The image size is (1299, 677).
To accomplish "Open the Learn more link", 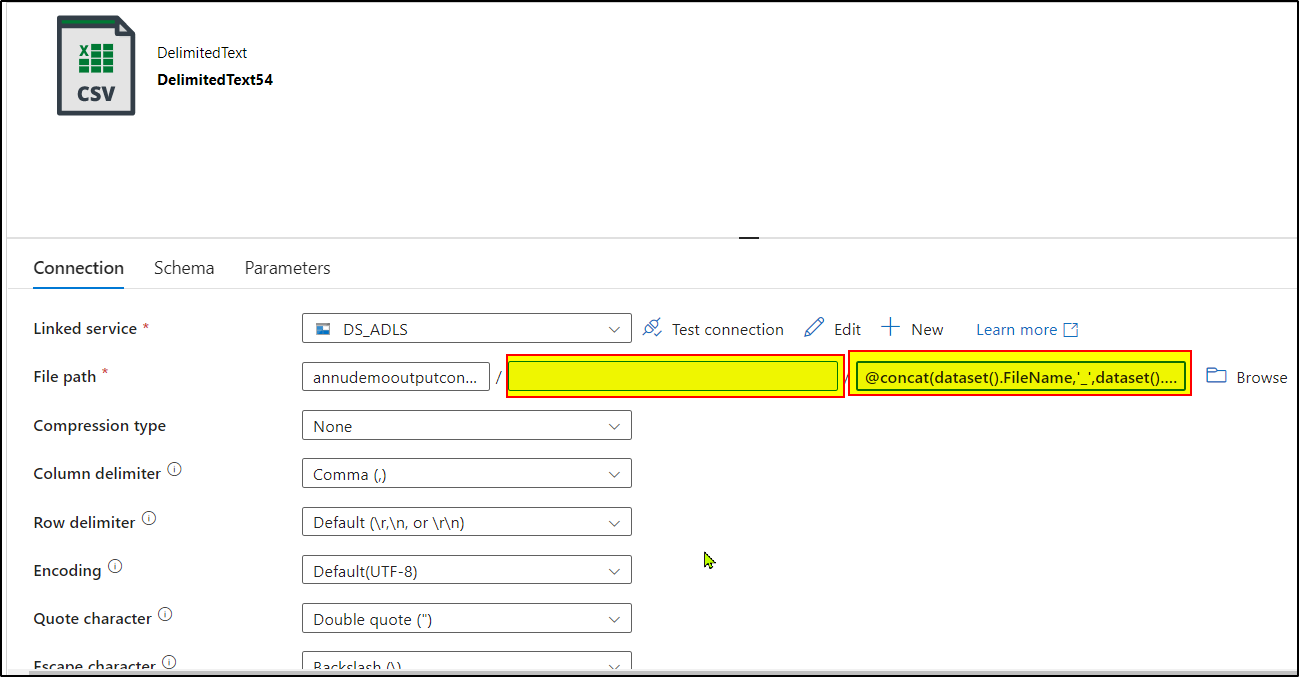I will pos(1018,329).
